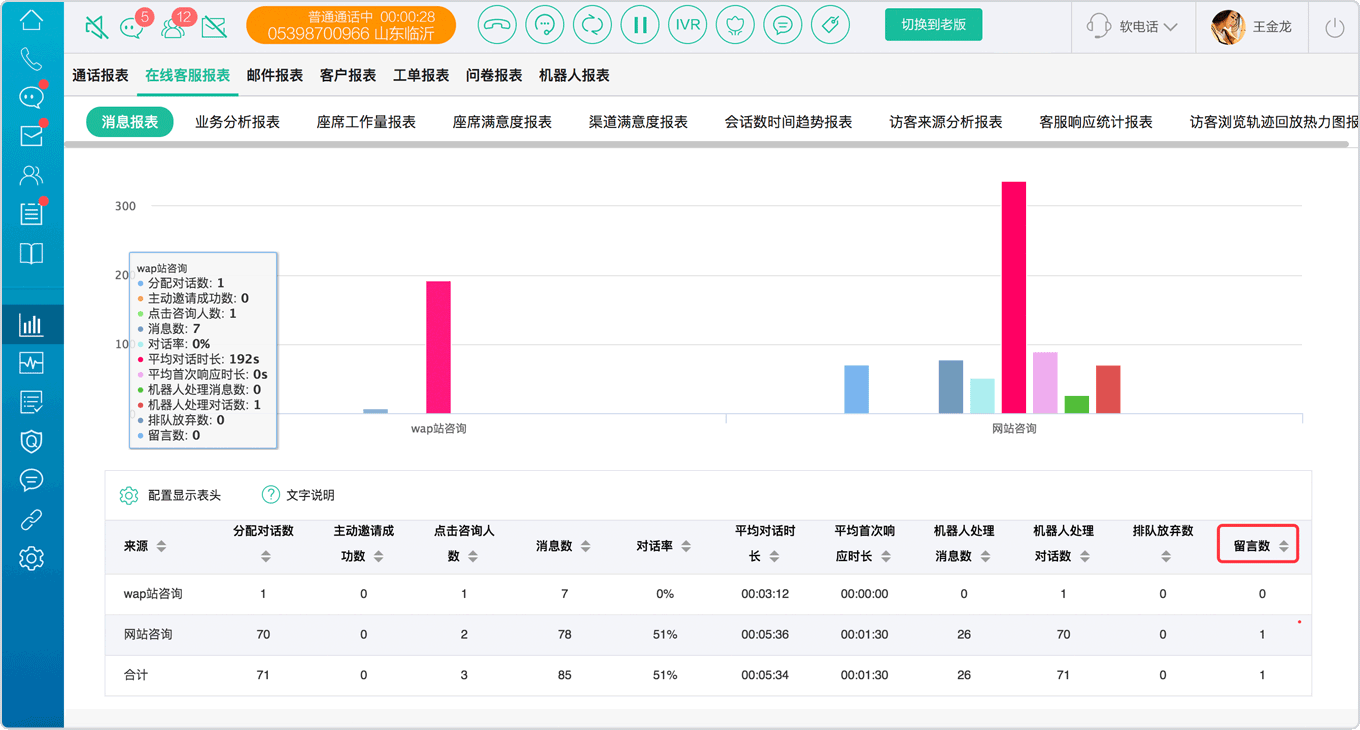Select the 消息报表 sub-tab

click(x=130, y=122)
